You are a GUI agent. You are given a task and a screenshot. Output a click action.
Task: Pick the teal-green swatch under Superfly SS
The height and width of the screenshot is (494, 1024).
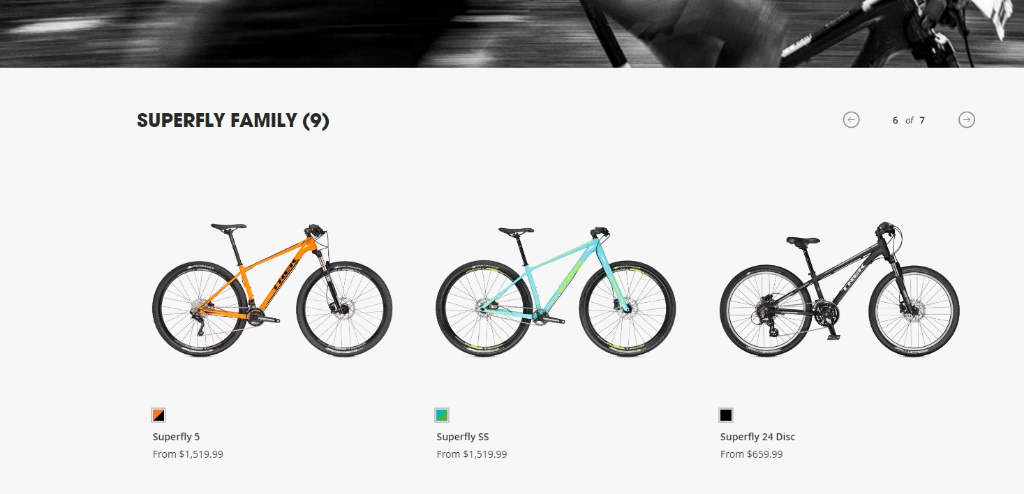[441, 415]
